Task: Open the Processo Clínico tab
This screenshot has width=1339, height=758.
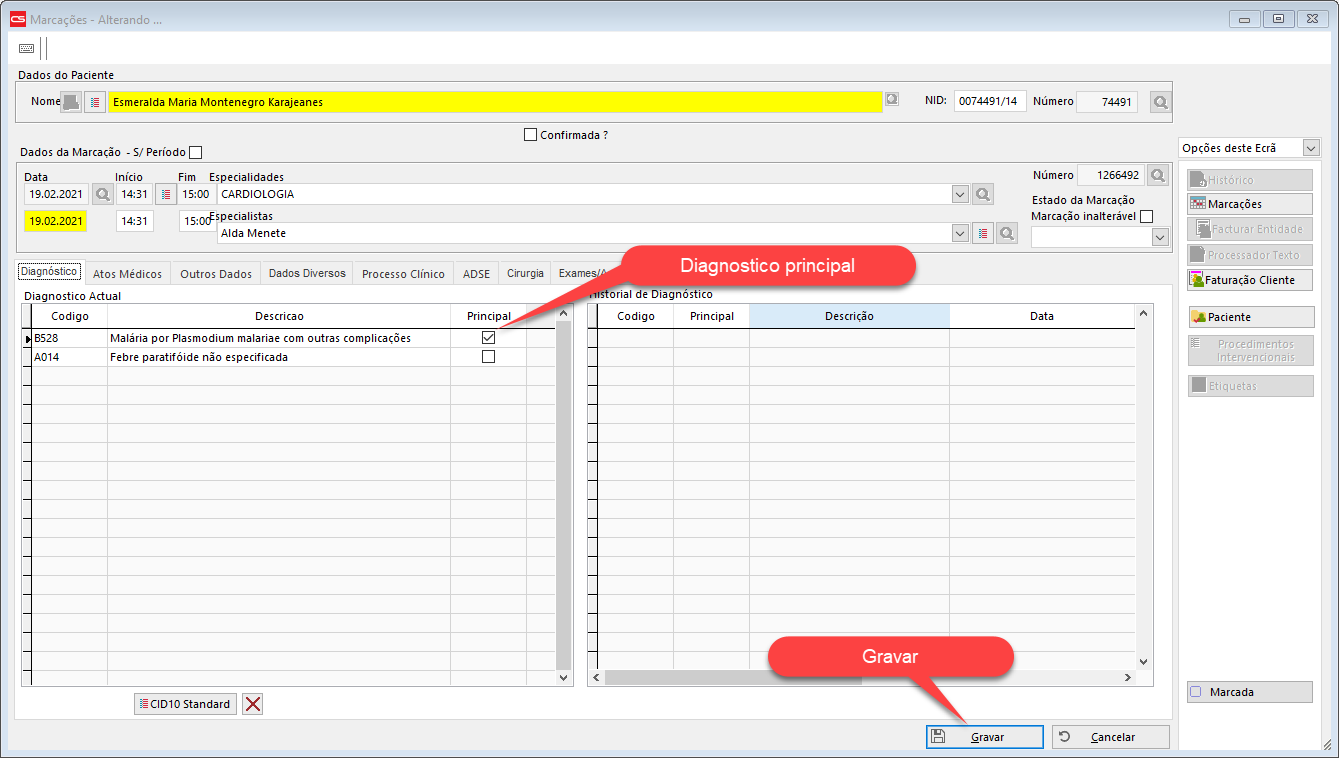Action: (403, 274)
